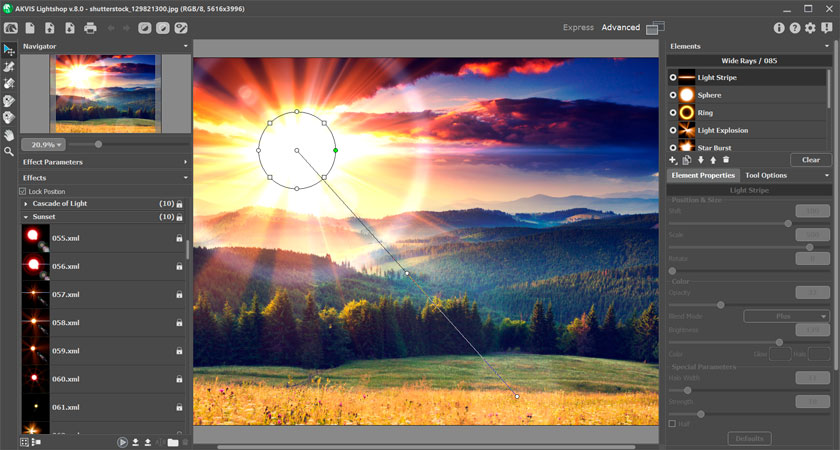Collapse the Elements panel arrow

point(827,47)
